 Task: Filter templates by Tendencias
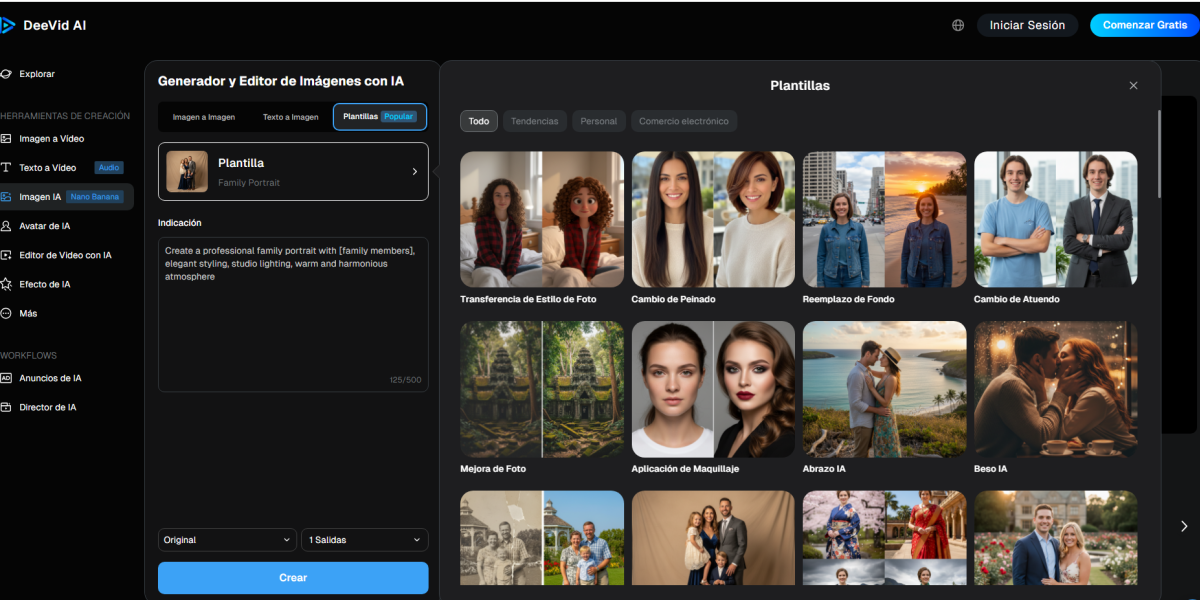535,121
